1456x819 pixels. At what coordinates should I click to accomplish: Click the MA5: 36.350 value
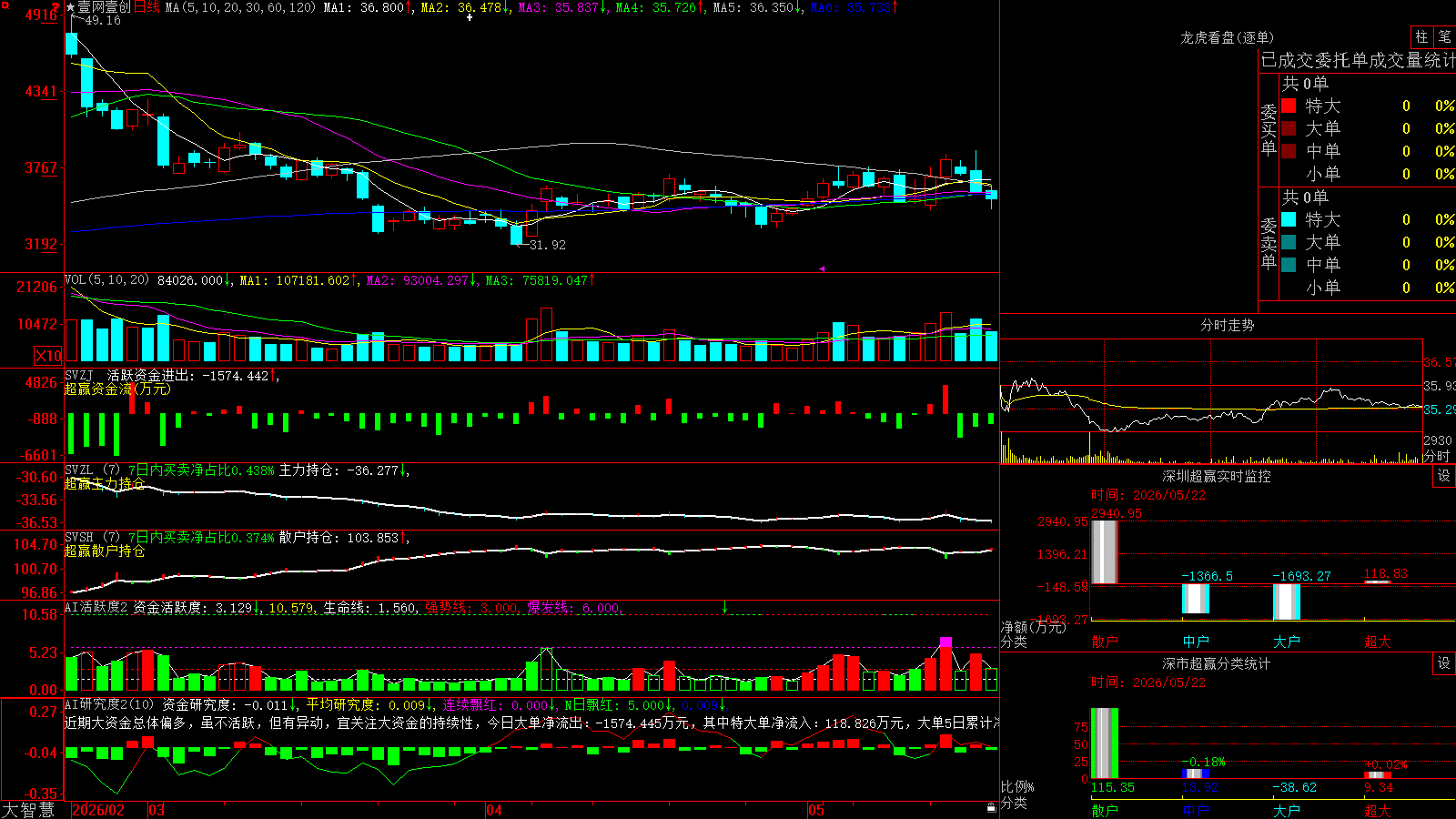click(x=753, y=7)
